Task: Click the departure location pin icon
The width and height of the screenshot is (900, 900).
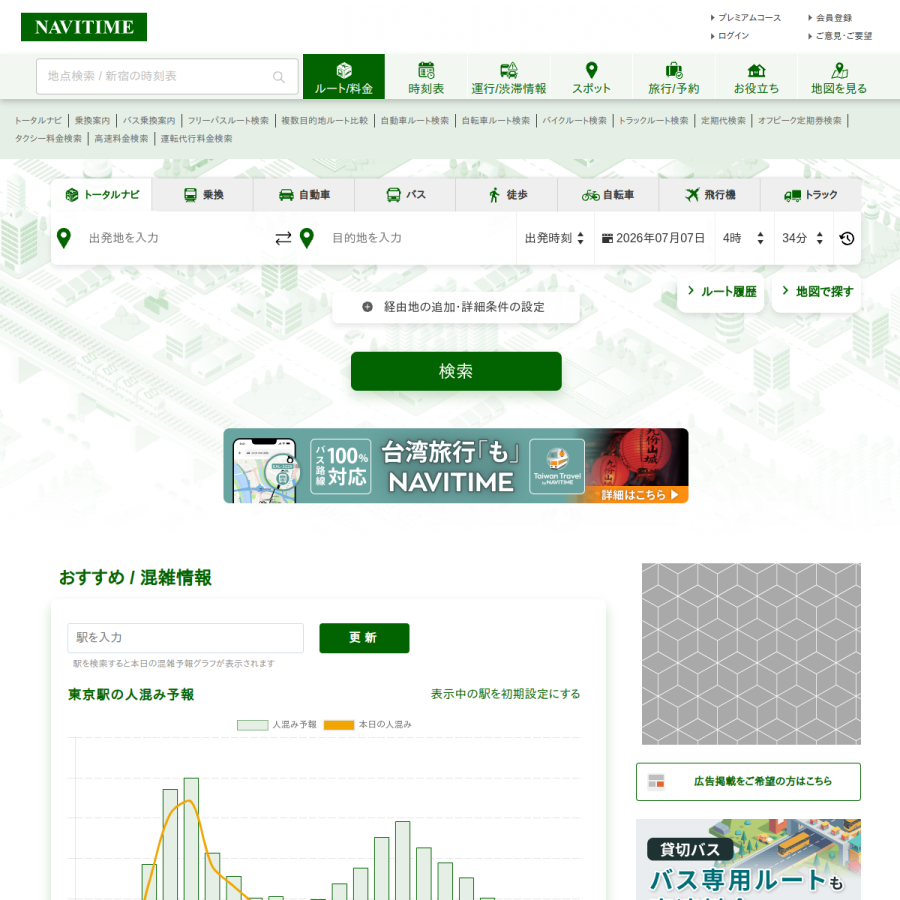Action: point(64,238)
